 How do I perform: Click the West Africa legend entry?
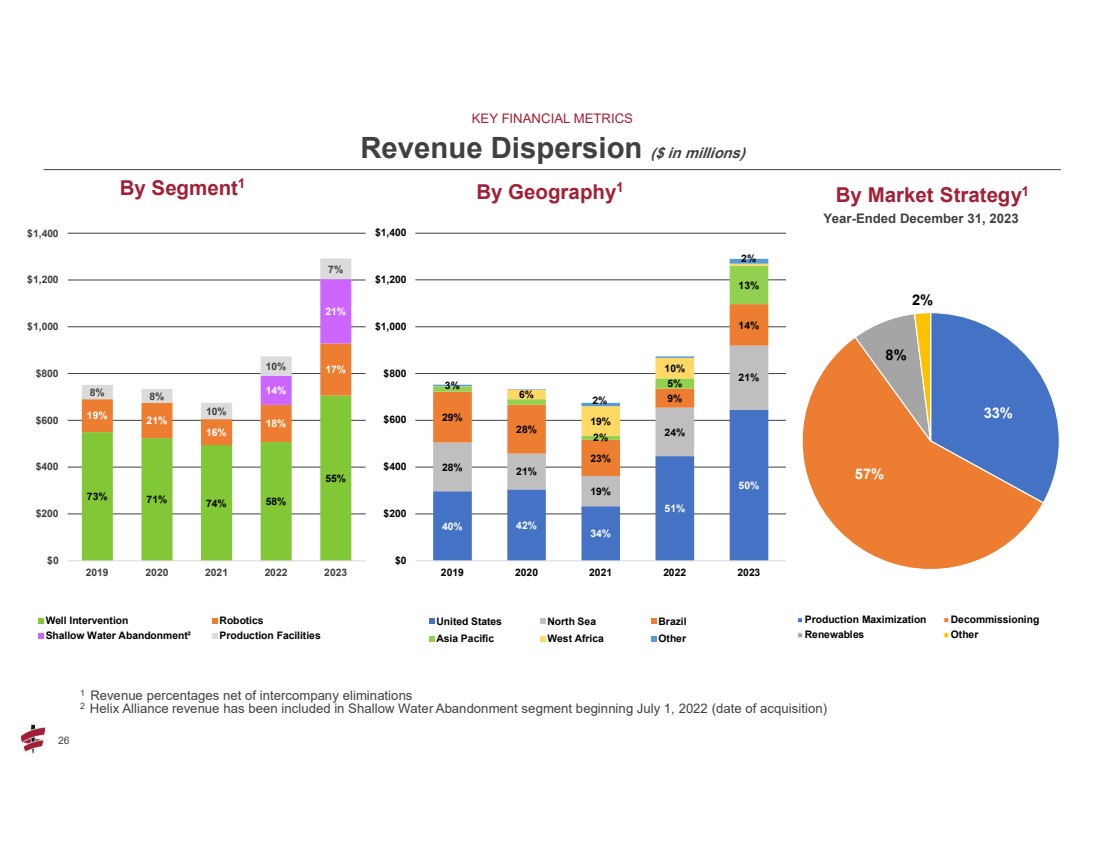(x=575, y=638)
